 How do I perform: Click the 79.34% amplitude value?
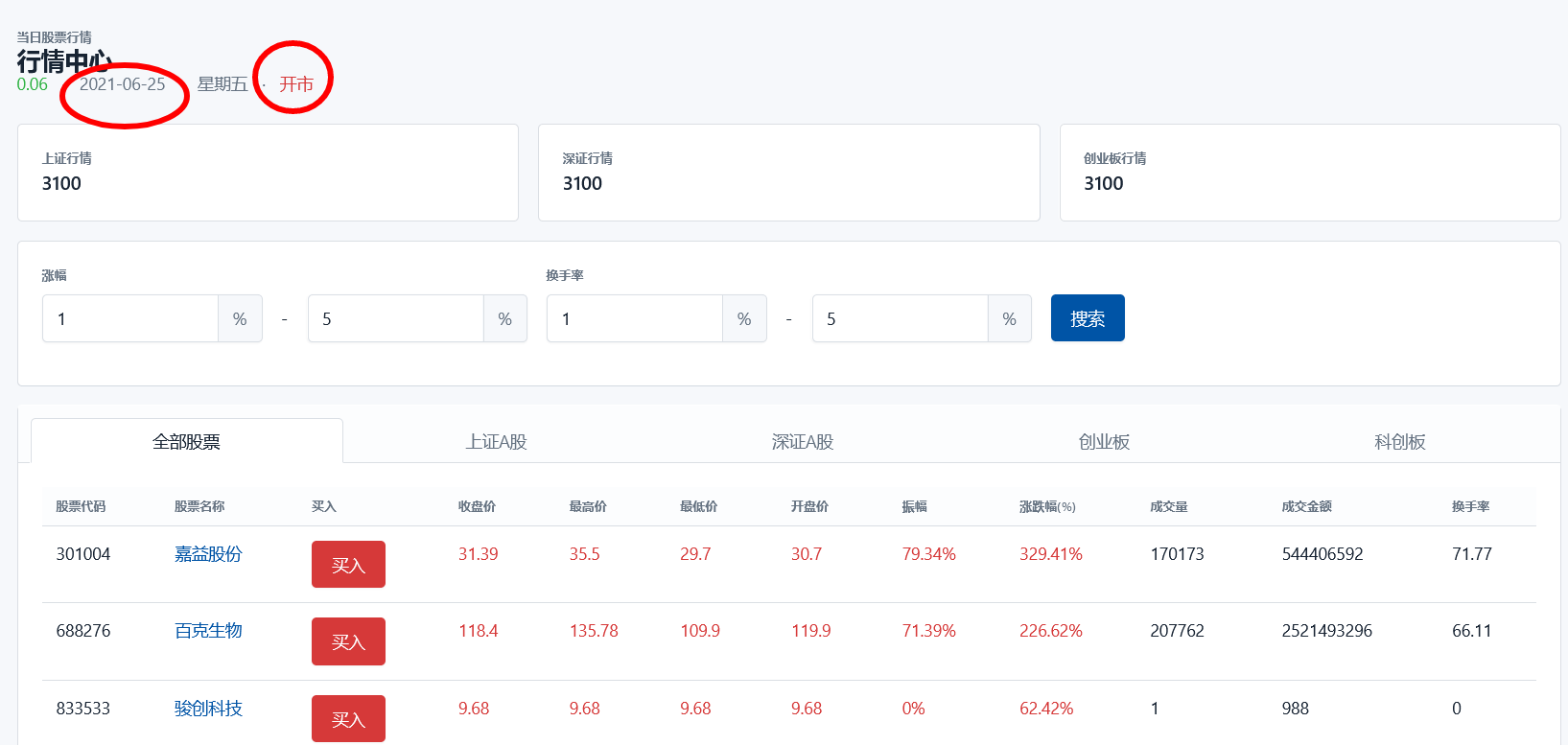pos(929,554)
